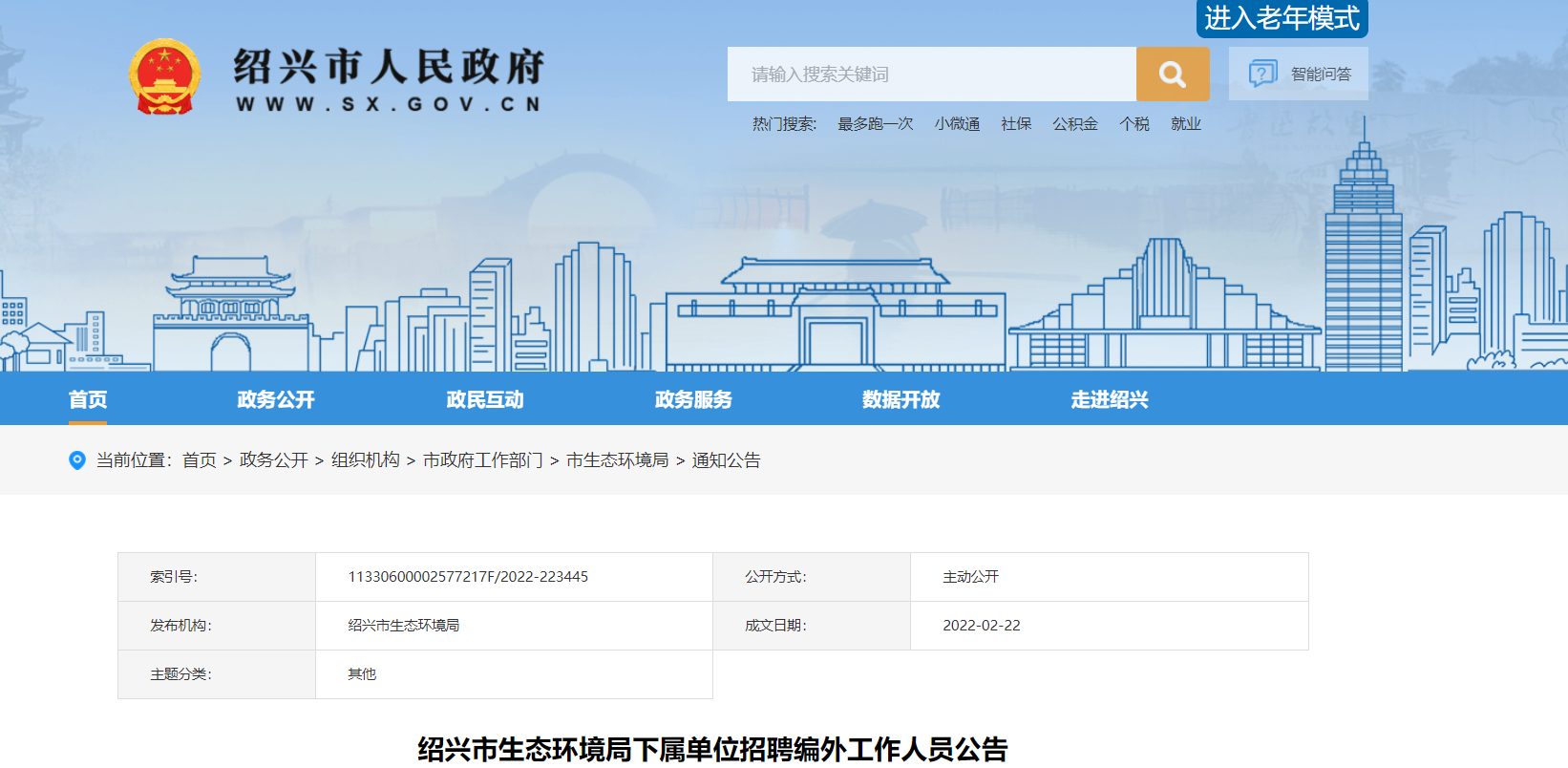Open breadcrumb link 市生态环境局
Screen dimensions: 1568x768
[617, 460]
